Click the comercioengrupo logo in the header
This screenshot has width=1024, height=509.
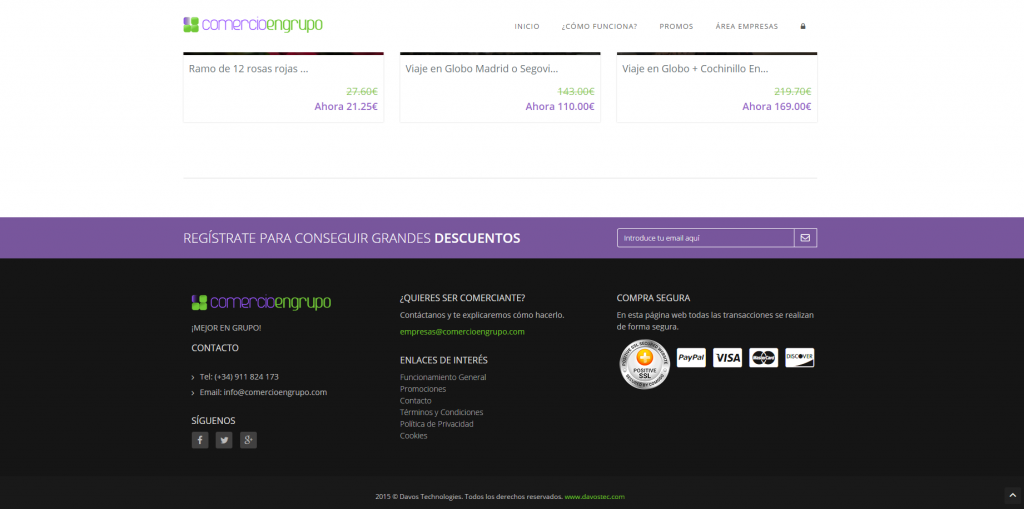pyautogui.click(x=253, y=24)
